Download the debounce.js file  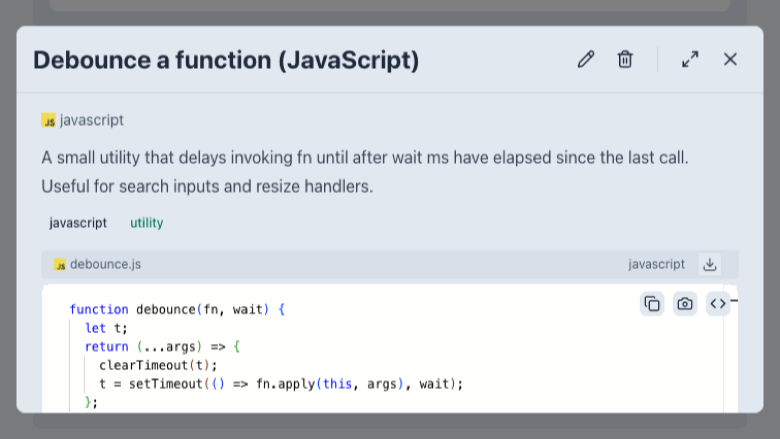coord(710,264)
